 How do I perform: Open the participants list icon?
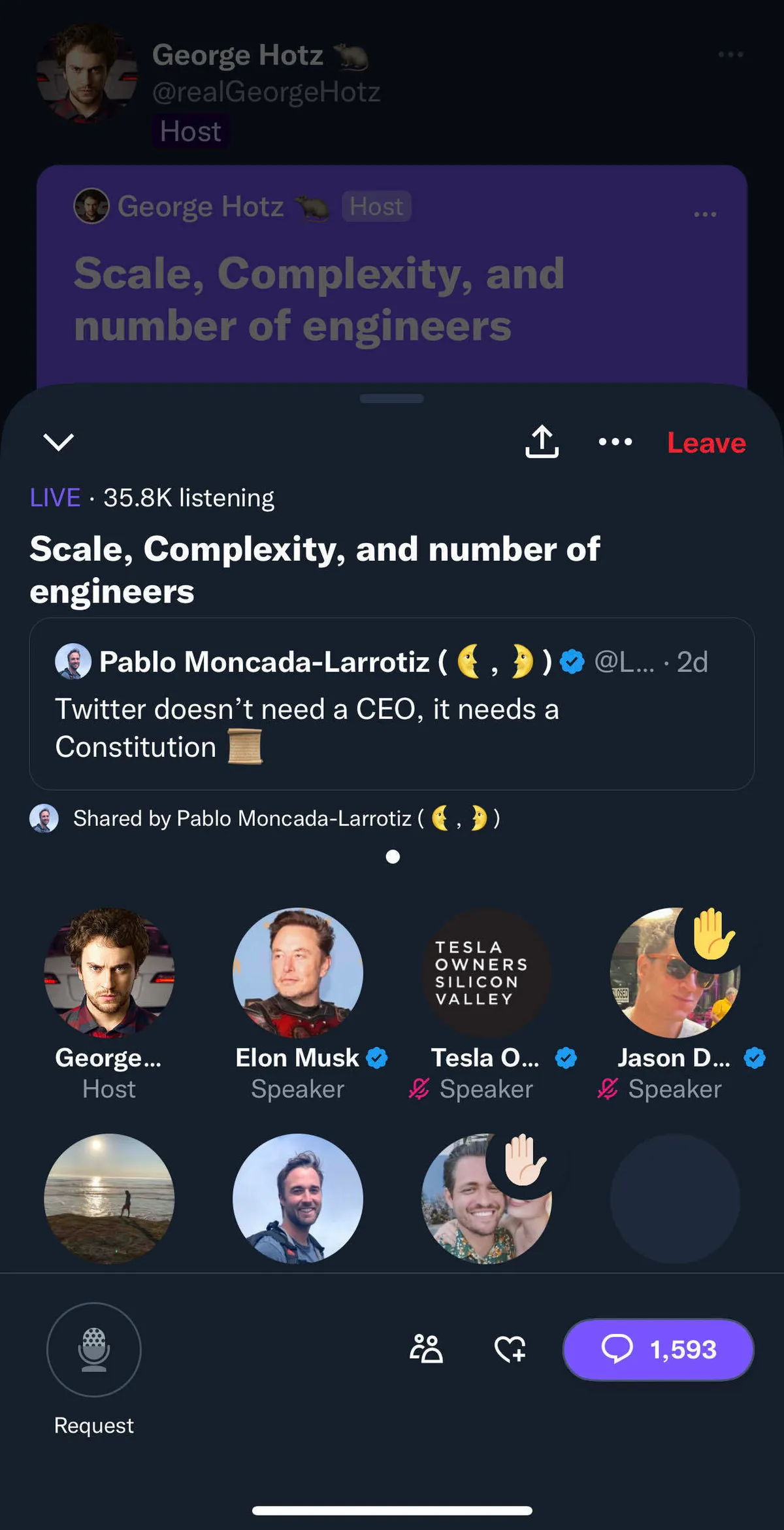click(x=426, y=1349)
